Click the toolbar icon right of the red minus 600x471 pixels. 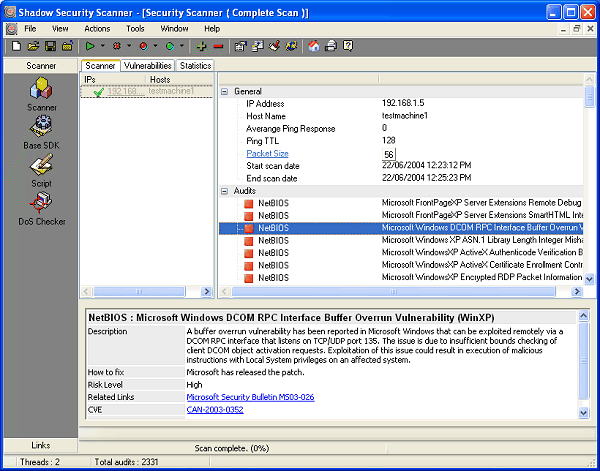coord(240,46)
